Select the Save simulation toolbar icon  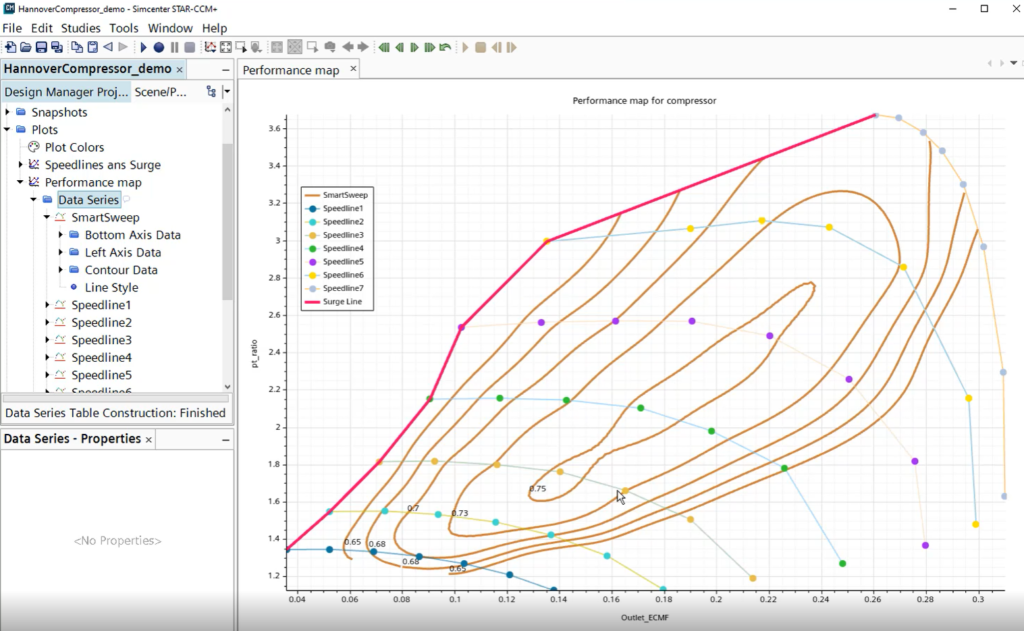coord(41,46)
